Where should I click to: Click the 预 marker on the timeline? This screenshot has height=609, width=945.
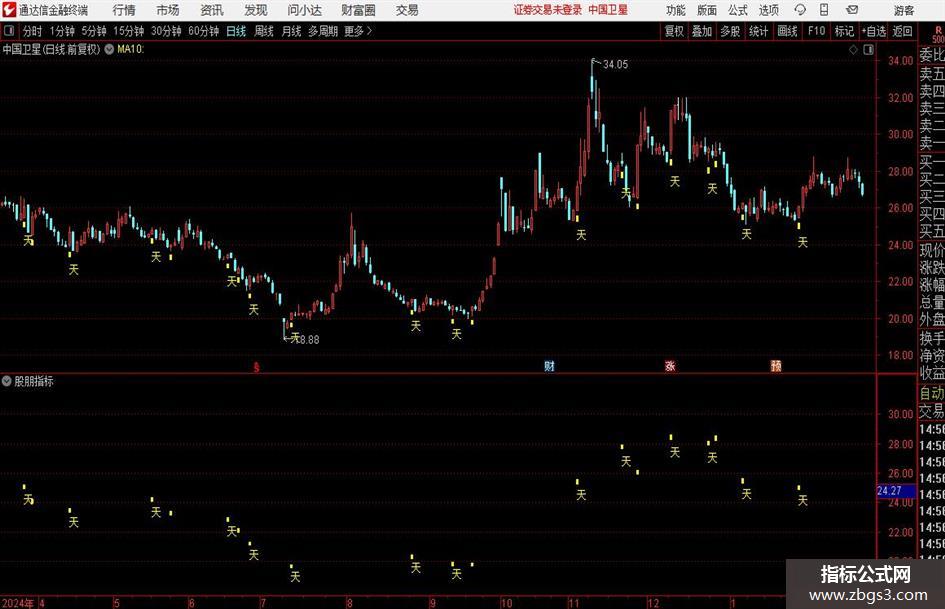[776, 366]
